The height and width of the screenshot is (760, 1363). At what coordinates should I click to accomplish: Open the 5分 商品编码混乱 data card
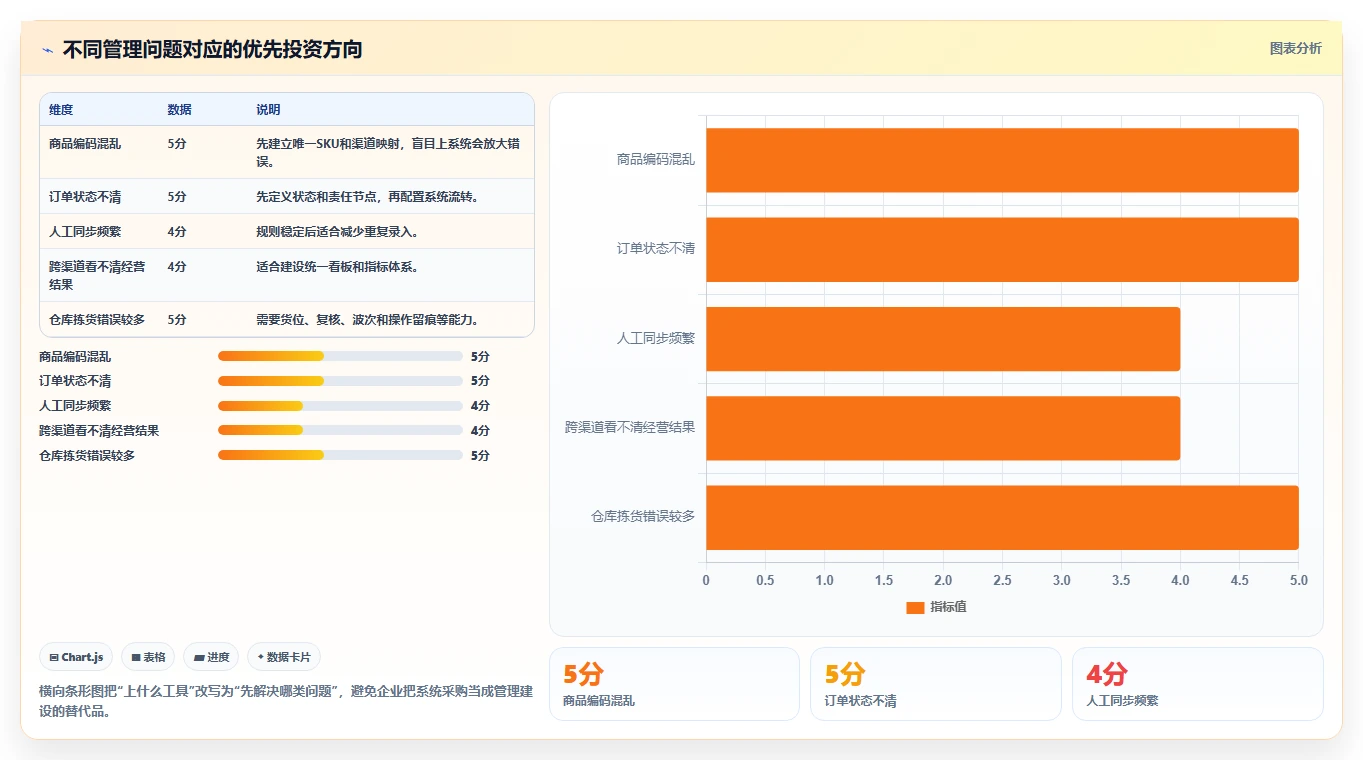(674, 684)
